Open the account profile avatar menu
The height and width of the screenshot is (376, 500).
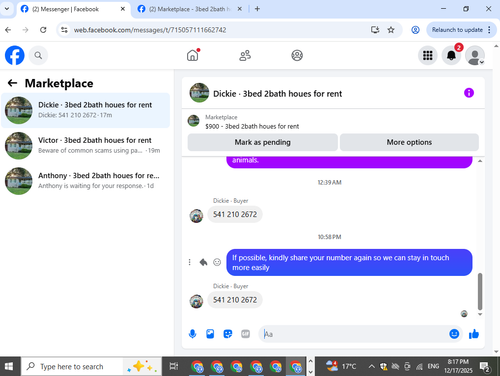[475, 55]
